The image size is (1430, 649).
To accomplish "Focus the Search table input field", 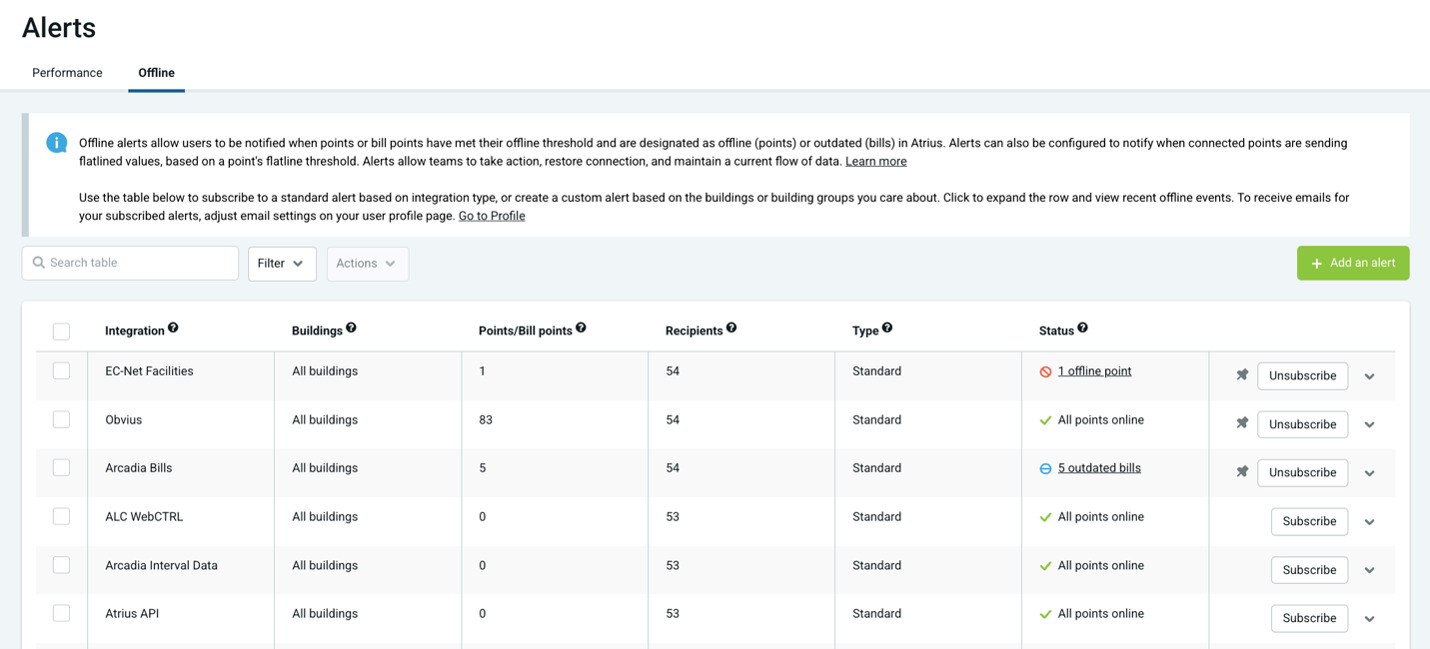I will click(x=130, y=263).
